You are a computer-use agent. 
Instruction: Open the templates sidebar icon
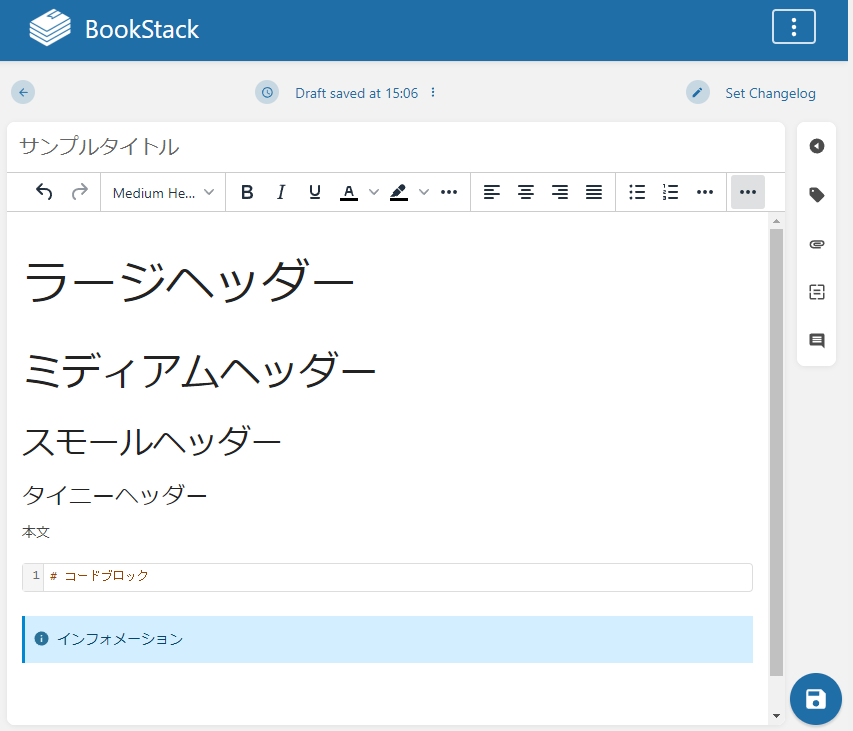pyautogui.click(x=817, y=292)
